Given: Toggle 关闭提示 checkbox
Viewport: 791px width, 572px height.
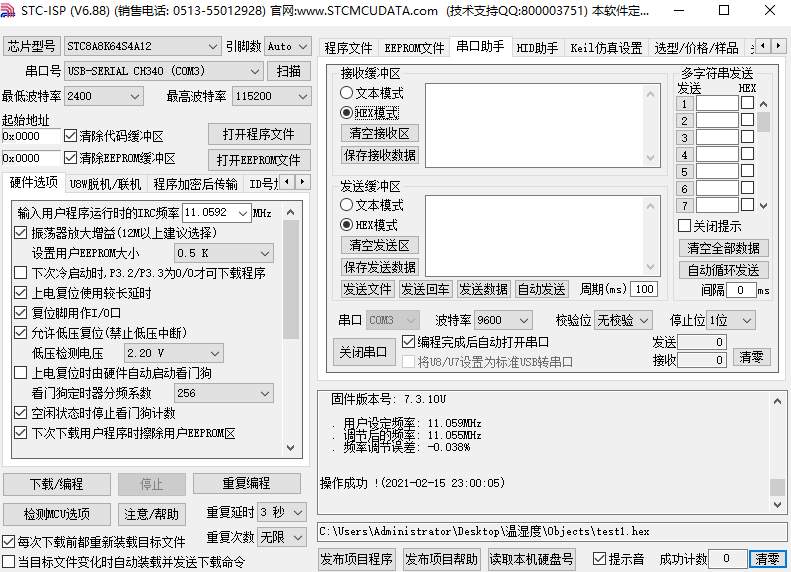Looking at the screenshot, I should 684,225.
